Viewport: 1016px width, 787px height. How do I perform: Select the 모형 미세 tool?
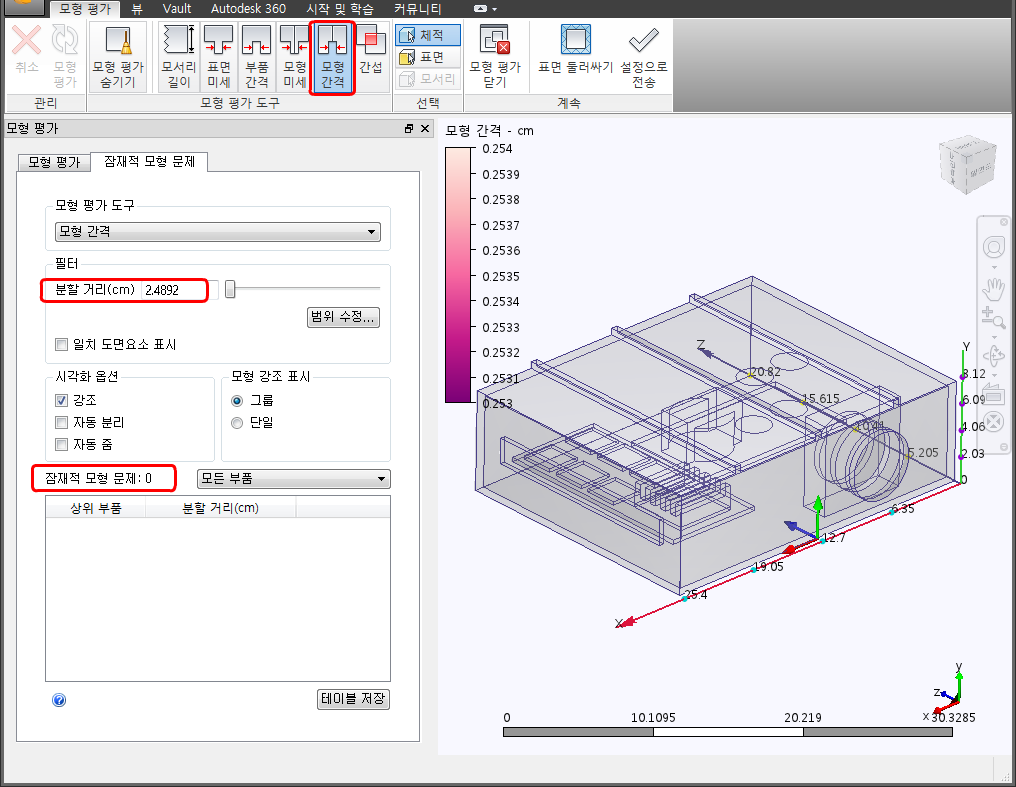(294, 57)
